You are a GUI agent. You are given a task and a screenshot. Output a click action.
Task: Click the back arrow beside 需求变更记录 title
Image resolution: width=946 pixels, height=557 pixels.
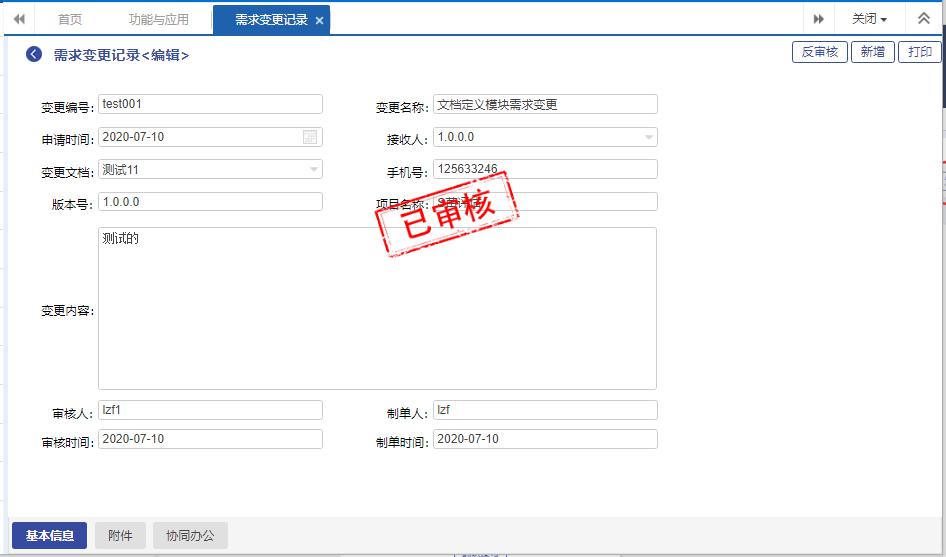pyautogui.click(x=34, y=55)
